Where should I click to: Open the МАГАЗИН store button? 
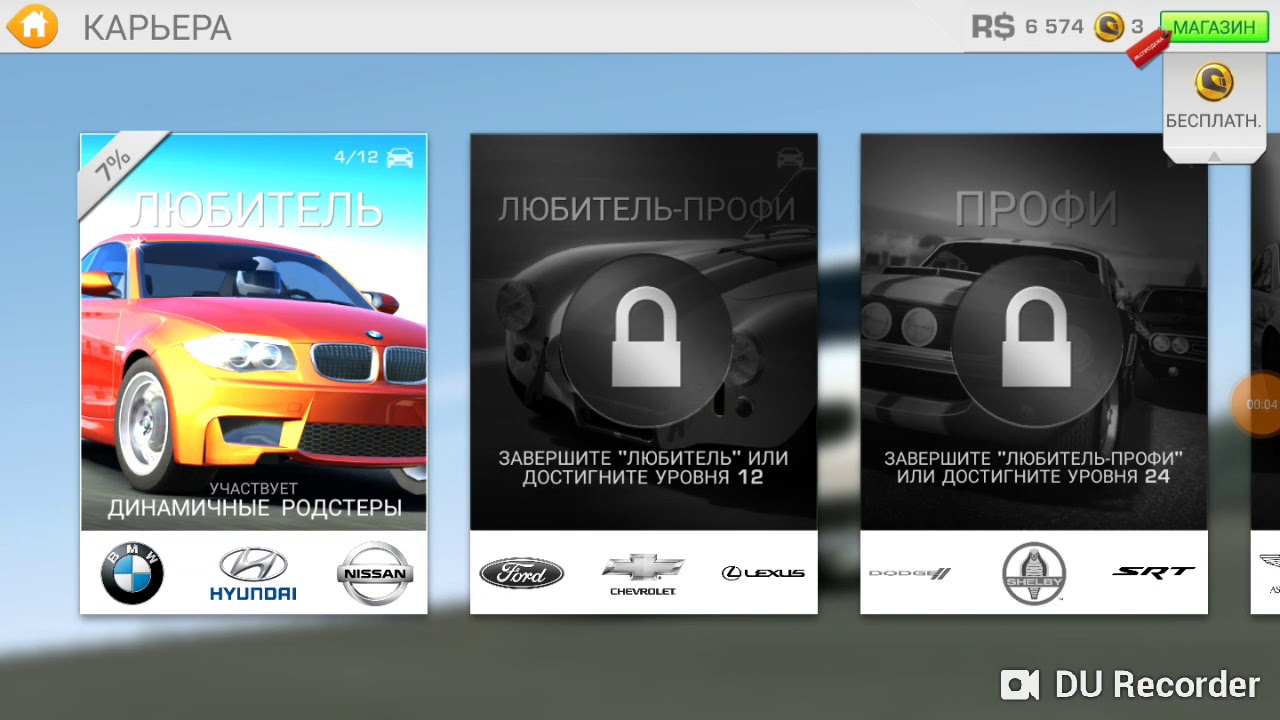[1214, 27]
